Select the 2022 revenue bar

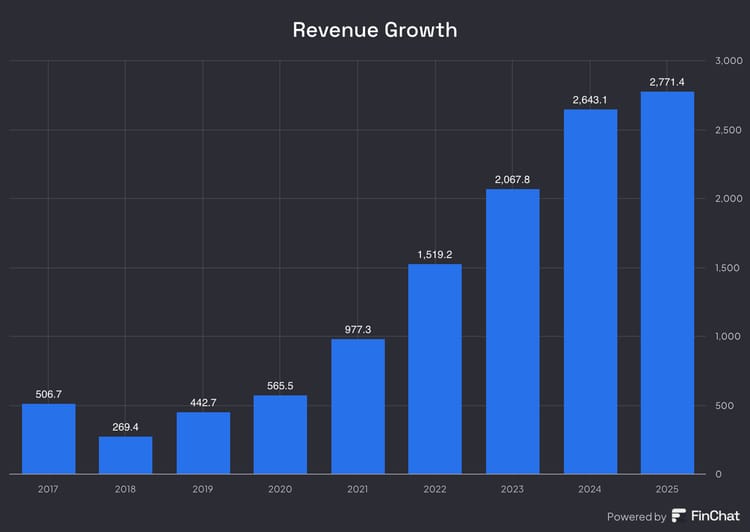point(435,369)
